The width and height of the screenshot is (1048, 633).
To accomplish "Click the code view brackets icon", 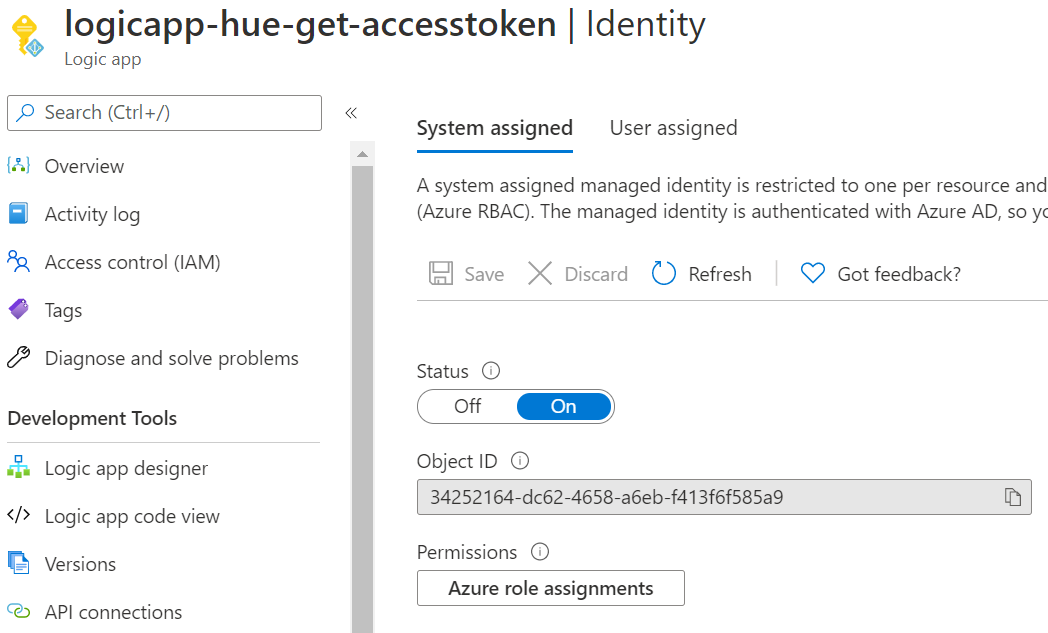I will (19, 515).
